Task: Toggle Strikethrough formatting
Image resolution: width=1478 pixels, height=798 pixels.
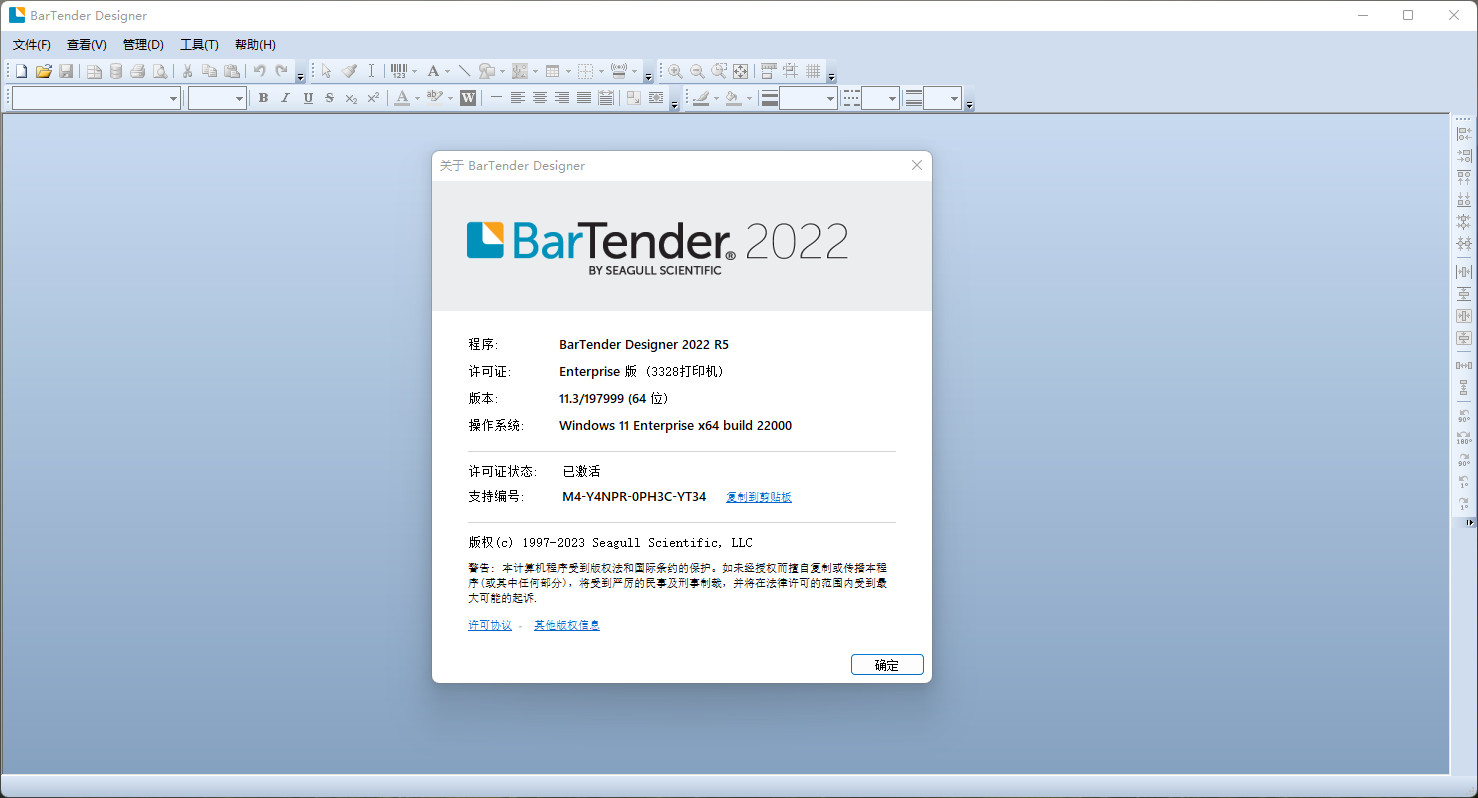Action: pos(329,98)
